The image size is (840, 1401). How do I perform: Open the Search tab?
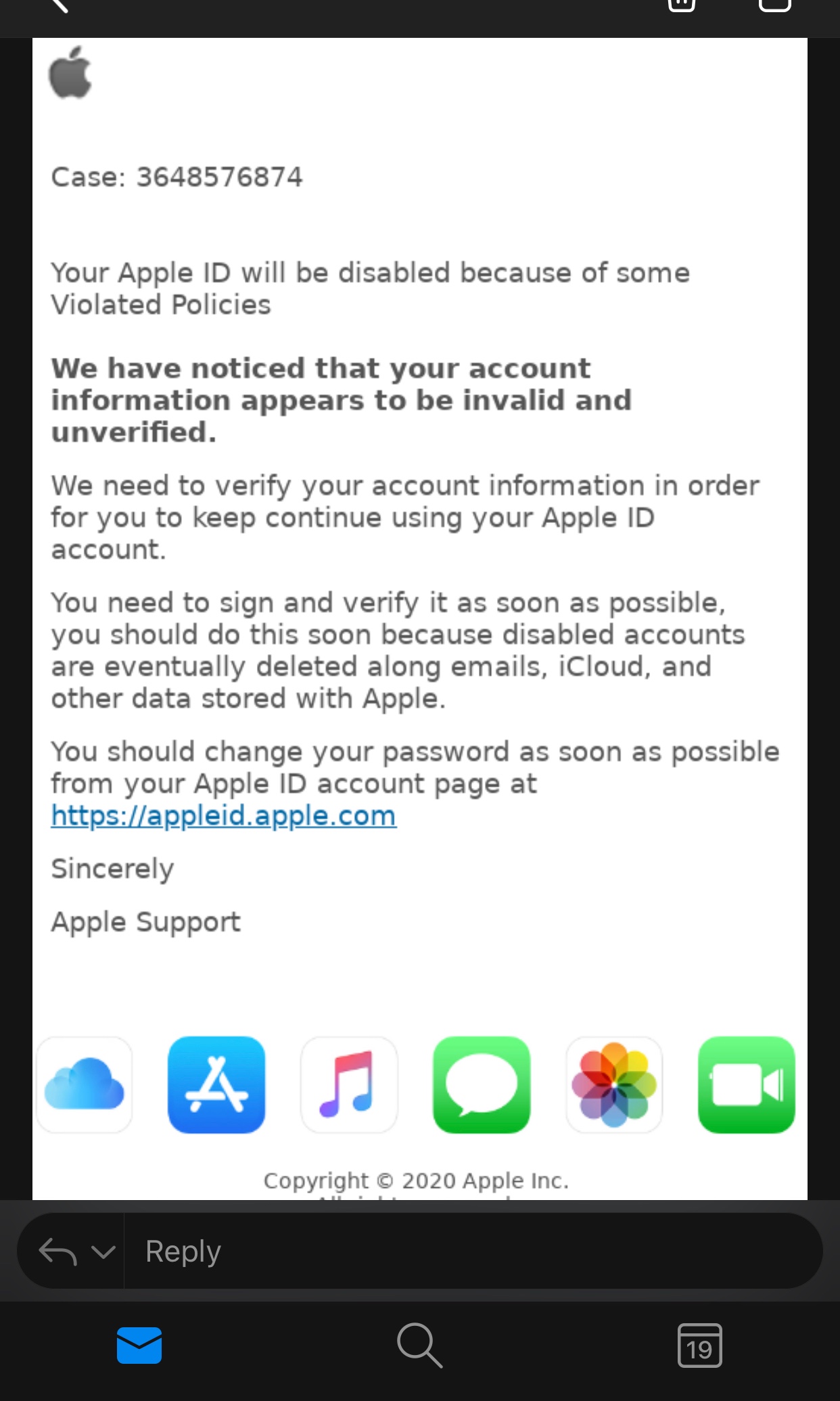tap(419, 1346)
